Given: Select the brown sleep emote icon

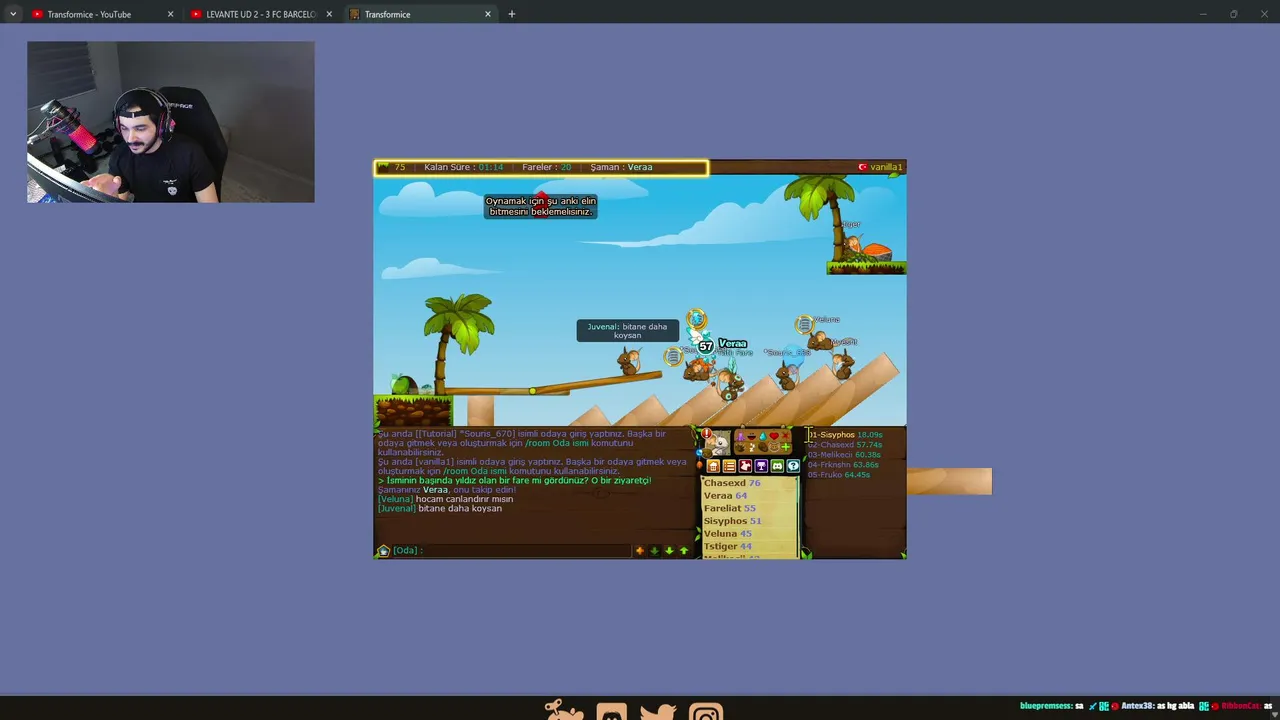Looking at the screenshot, I should click(x=763, y=447).
